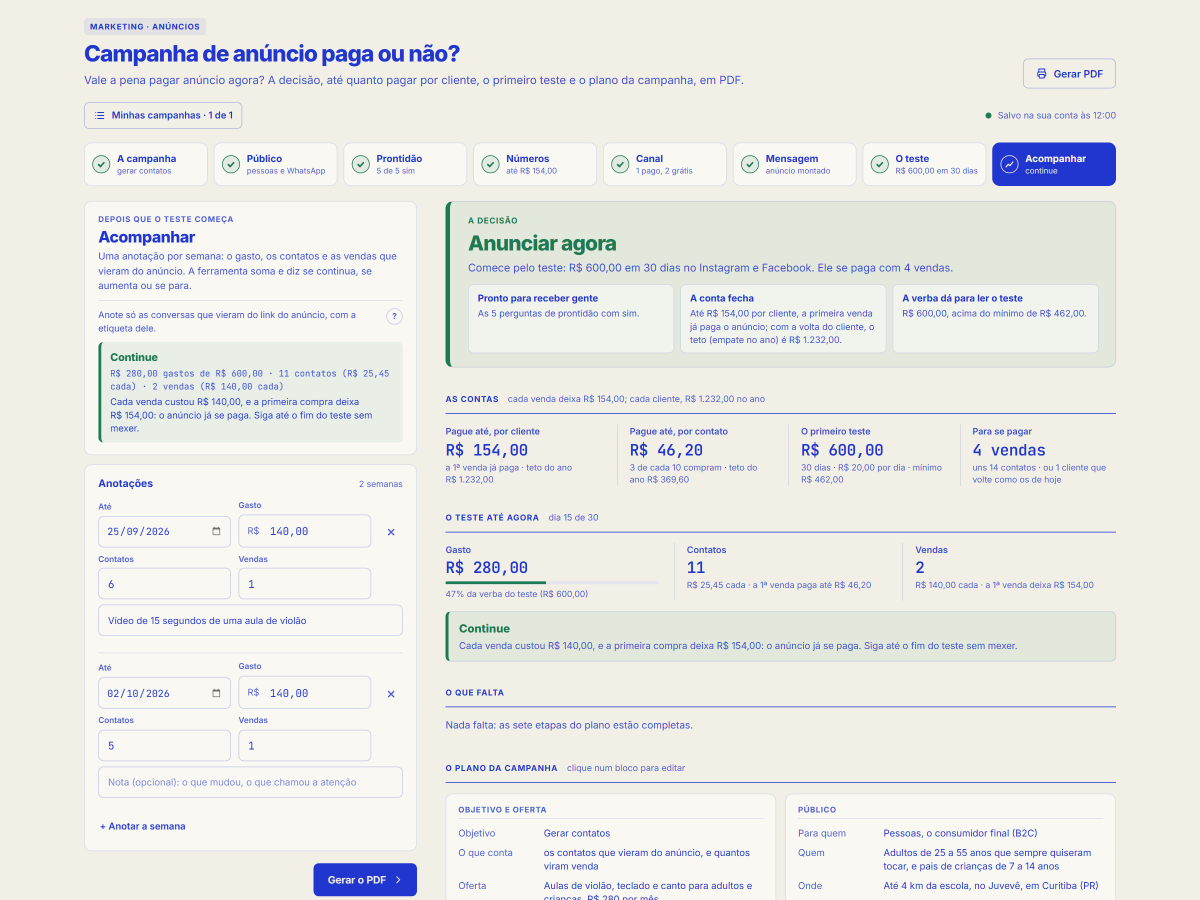
Task: Edit note about Vídeo de 15 segundos
Action: (250, 620)
